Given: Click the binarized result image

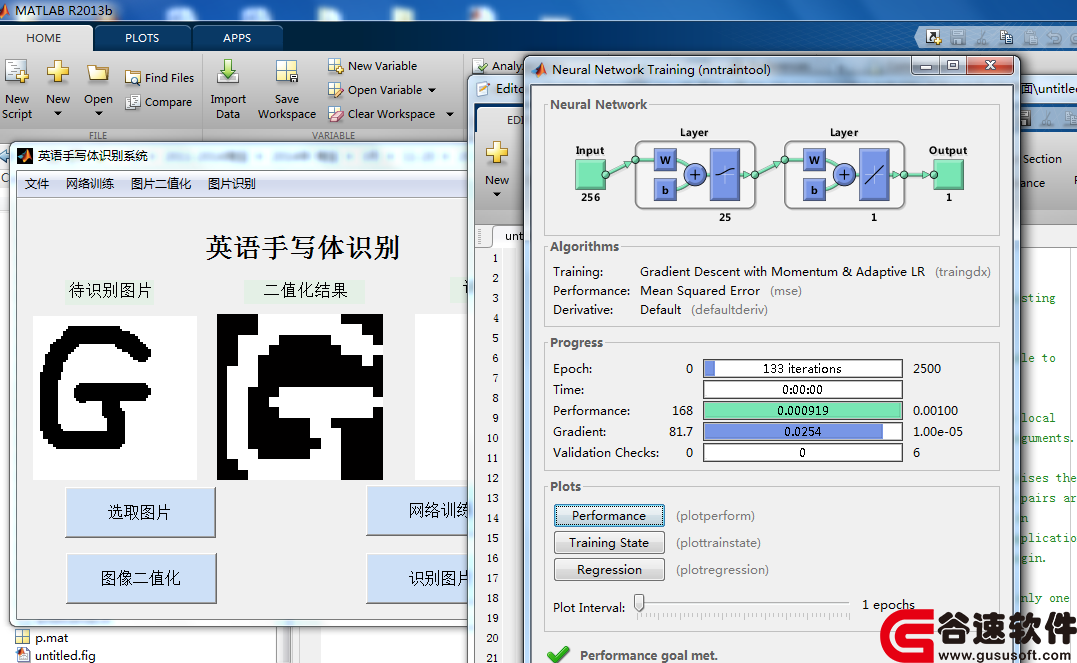Looking at the screenshot, I should (x=300, y=397).
